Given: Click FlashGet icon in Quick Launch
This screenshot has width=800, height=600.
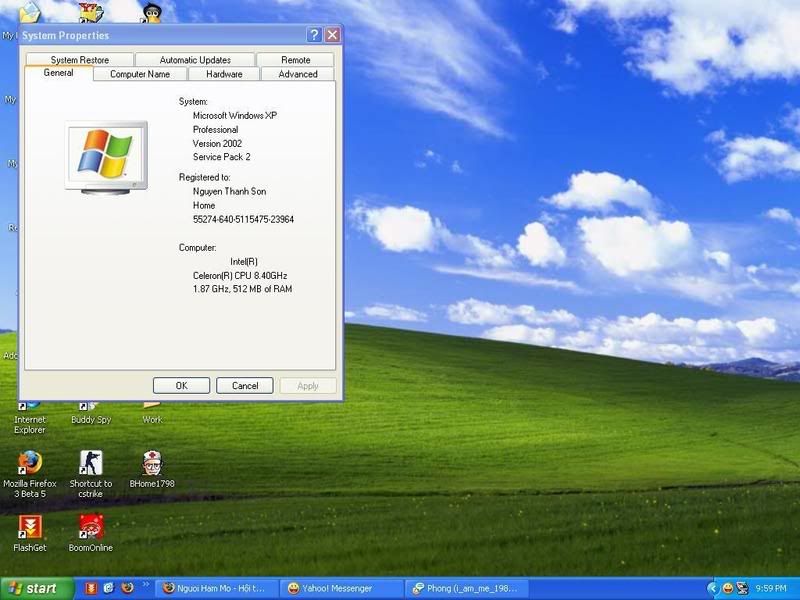Looking at the screenshot, I should [x=91, y=589].
